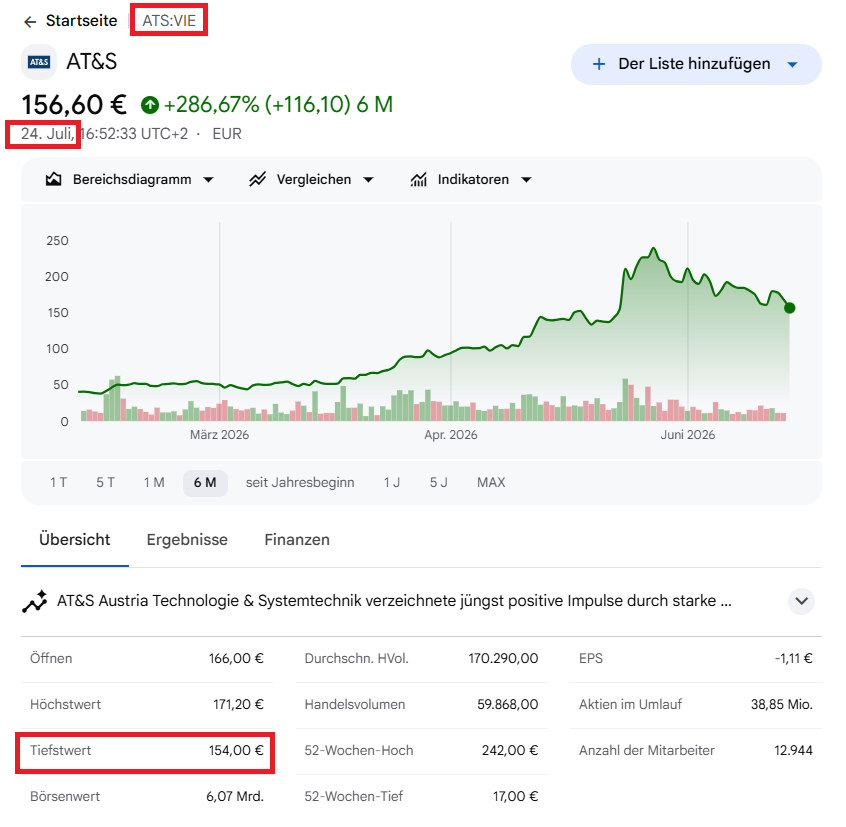846x827 pixels.
Task: Select the 1 T time range
Action: click(58, 482)
